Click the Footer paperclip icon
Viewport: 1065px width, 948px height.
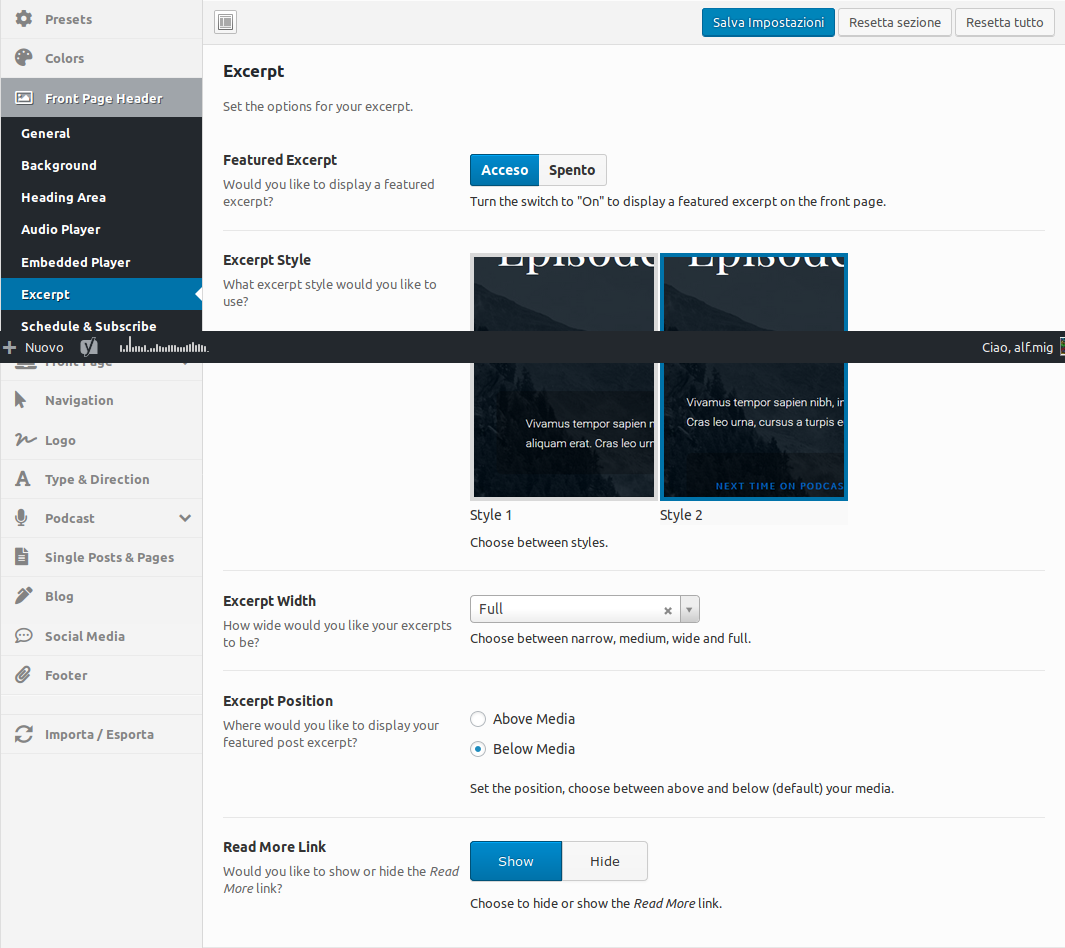point(24,675)
